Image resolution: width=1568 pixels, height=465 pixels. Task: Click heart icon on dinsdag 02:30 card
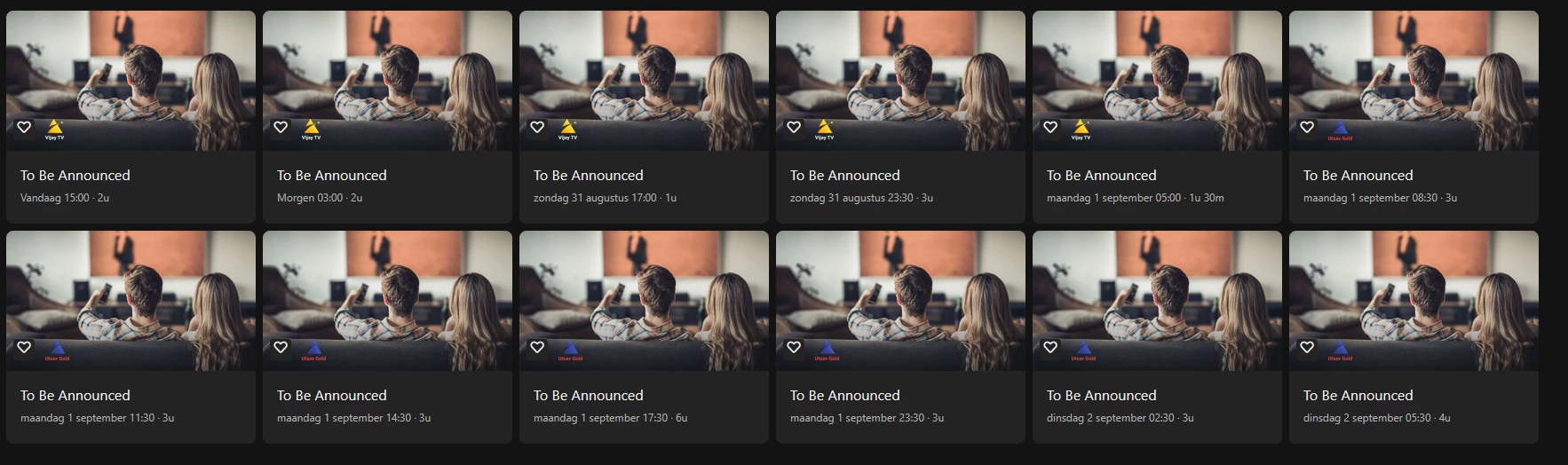1050,347
